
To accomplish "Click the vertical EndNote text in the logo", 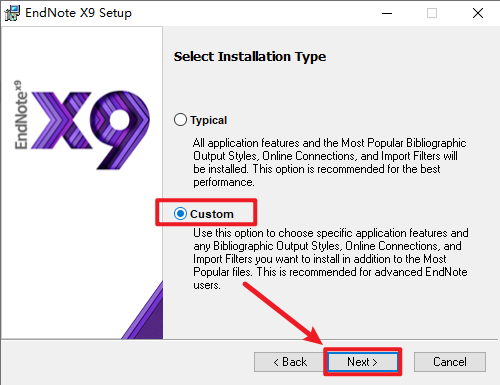I will point(21,115).
